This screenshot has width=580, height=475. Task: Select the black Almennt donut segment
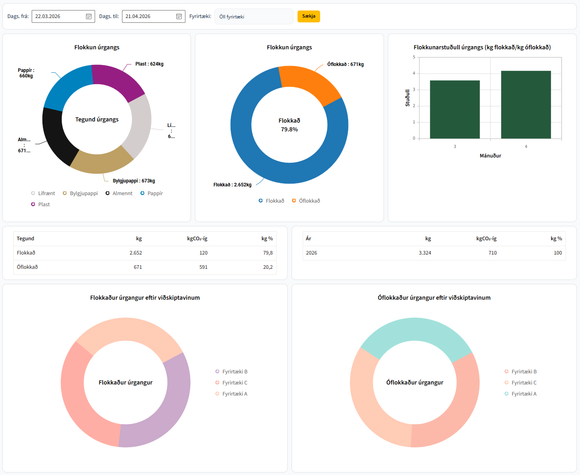tap(55, 137)
